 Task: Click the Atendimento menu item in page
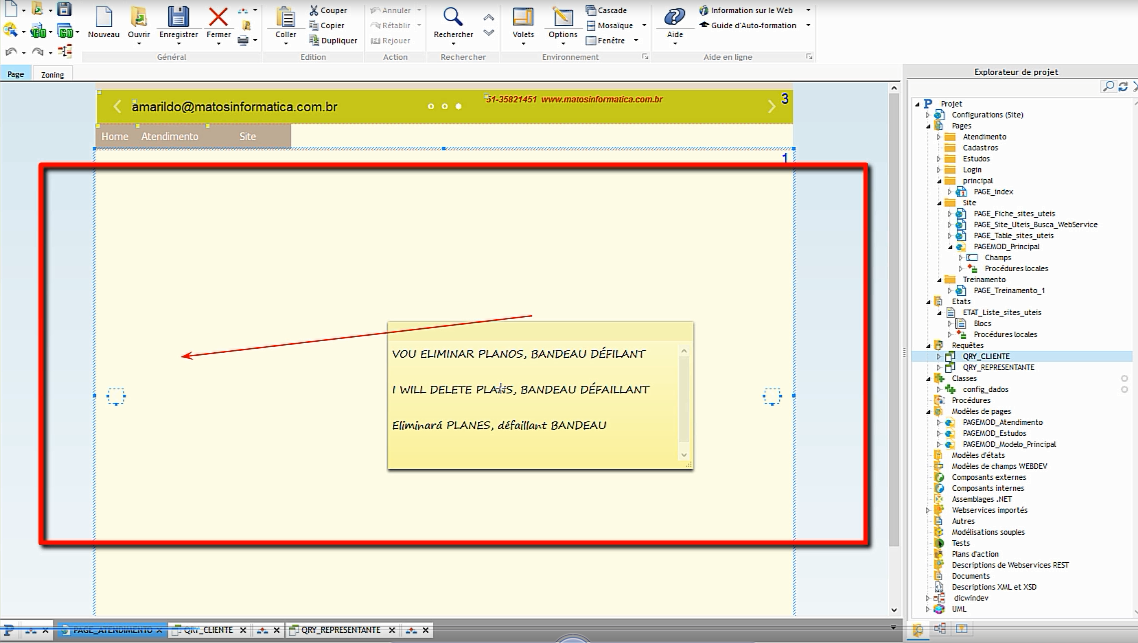point(170,136)
